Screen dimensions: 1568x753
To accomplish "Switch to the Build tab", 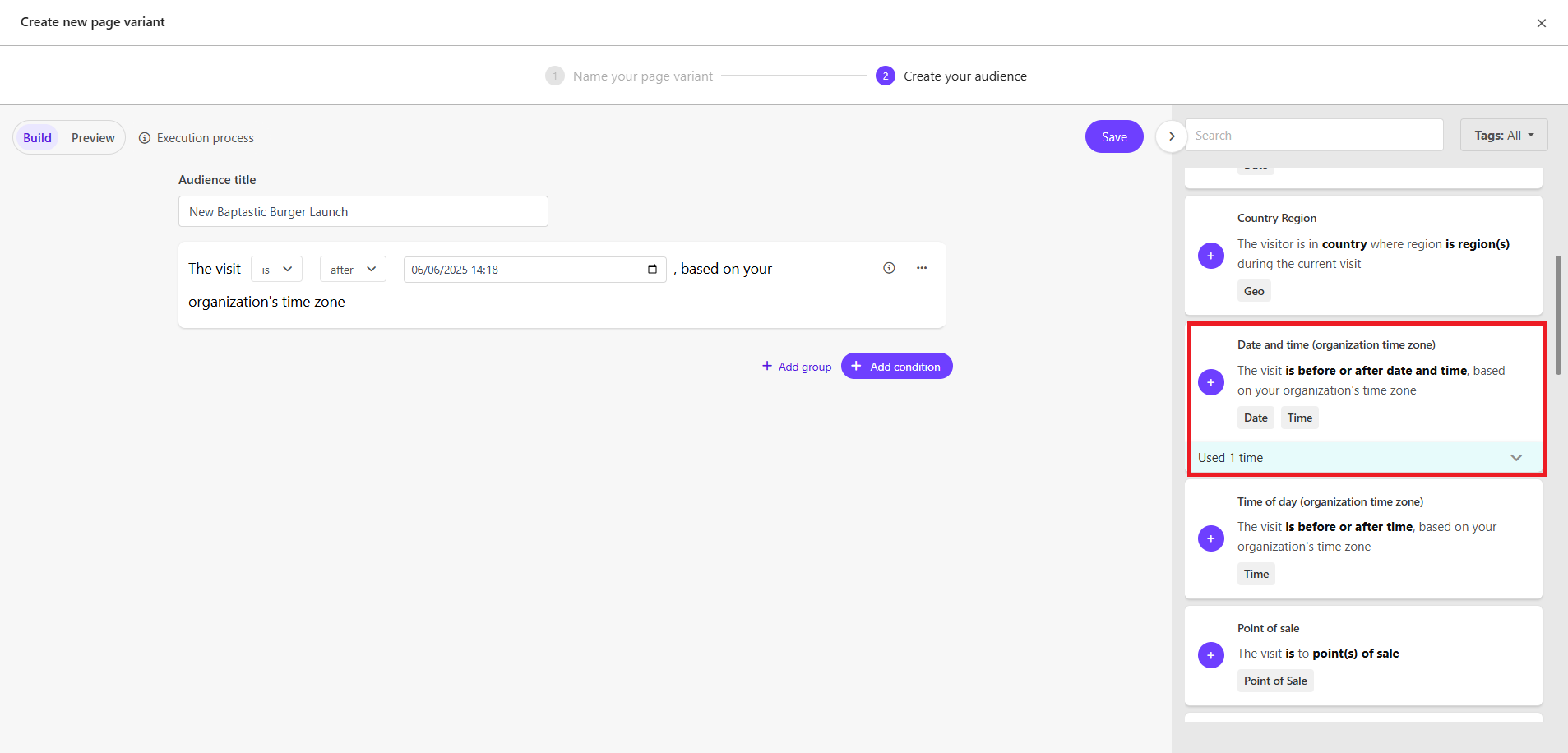I will tap(37, 138).
